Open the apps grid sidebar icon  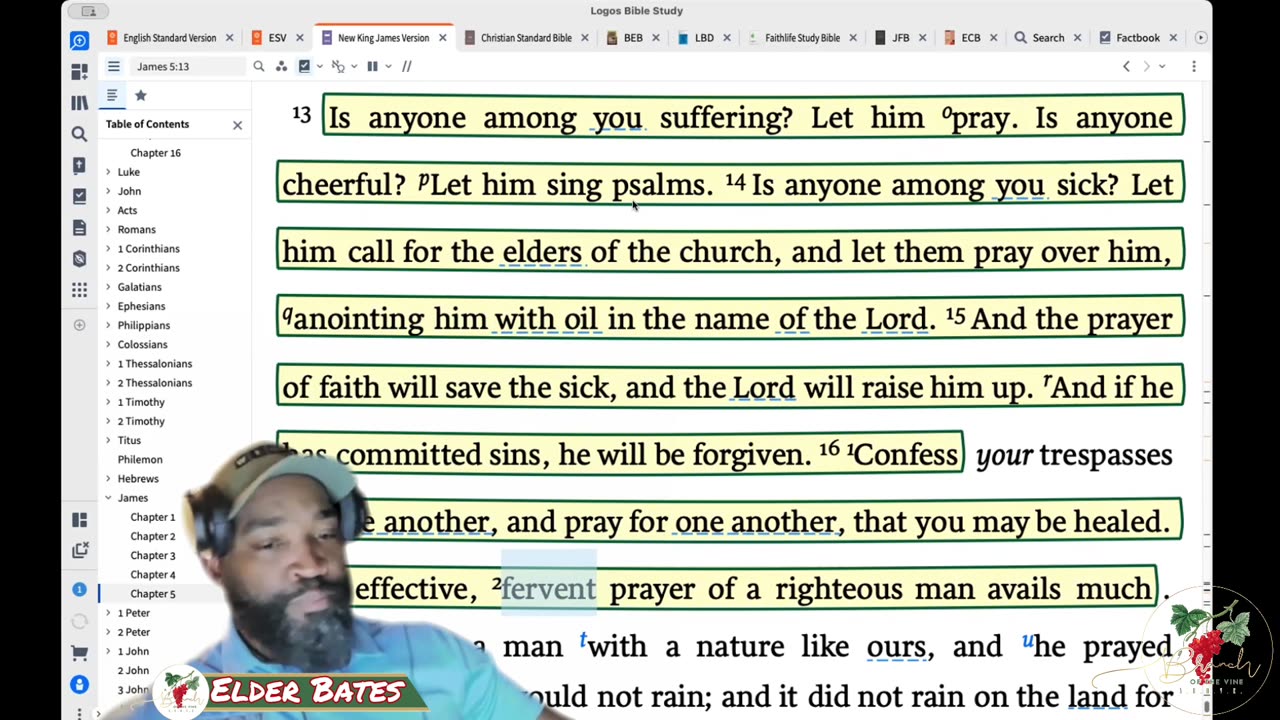79,290
